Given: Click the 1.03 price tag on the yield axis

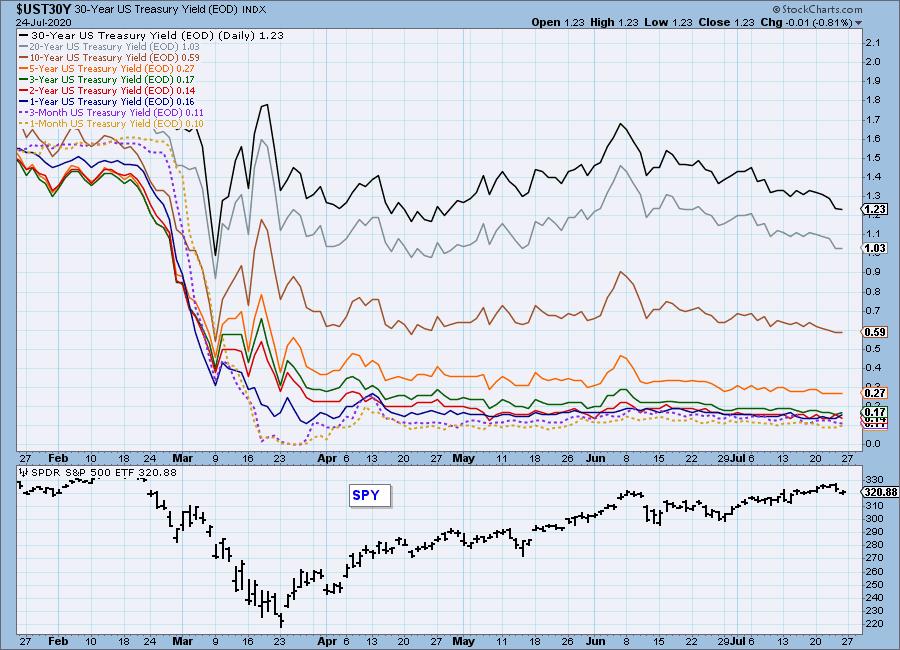Looking at the screenshot, I should [x=875, y=248].
